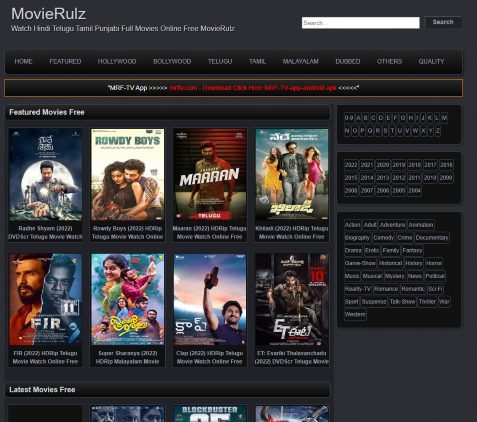
Task: Select the Adventure genre tag
Action: 392,225
